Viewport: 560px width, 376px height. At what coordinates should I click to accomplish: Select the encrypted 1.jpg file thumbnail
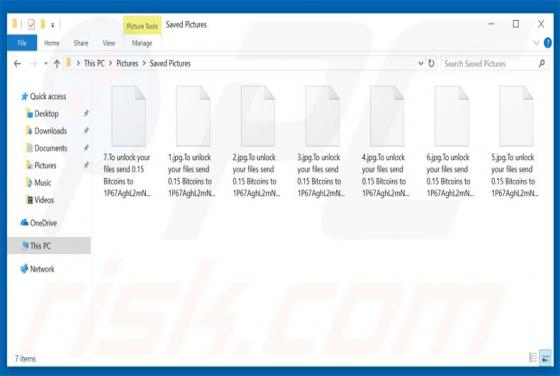pos(192,116)
